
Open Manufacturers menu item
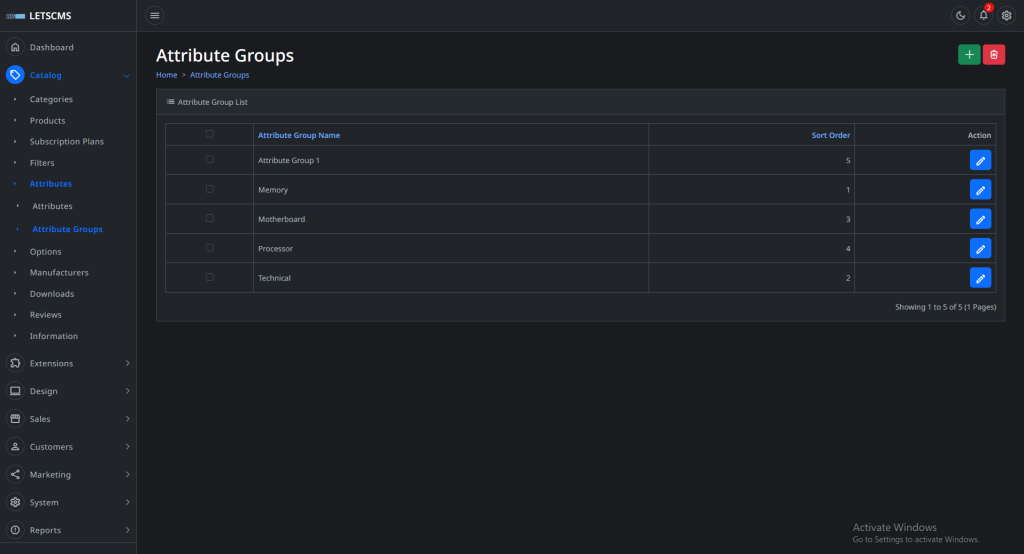coord(59,272)
